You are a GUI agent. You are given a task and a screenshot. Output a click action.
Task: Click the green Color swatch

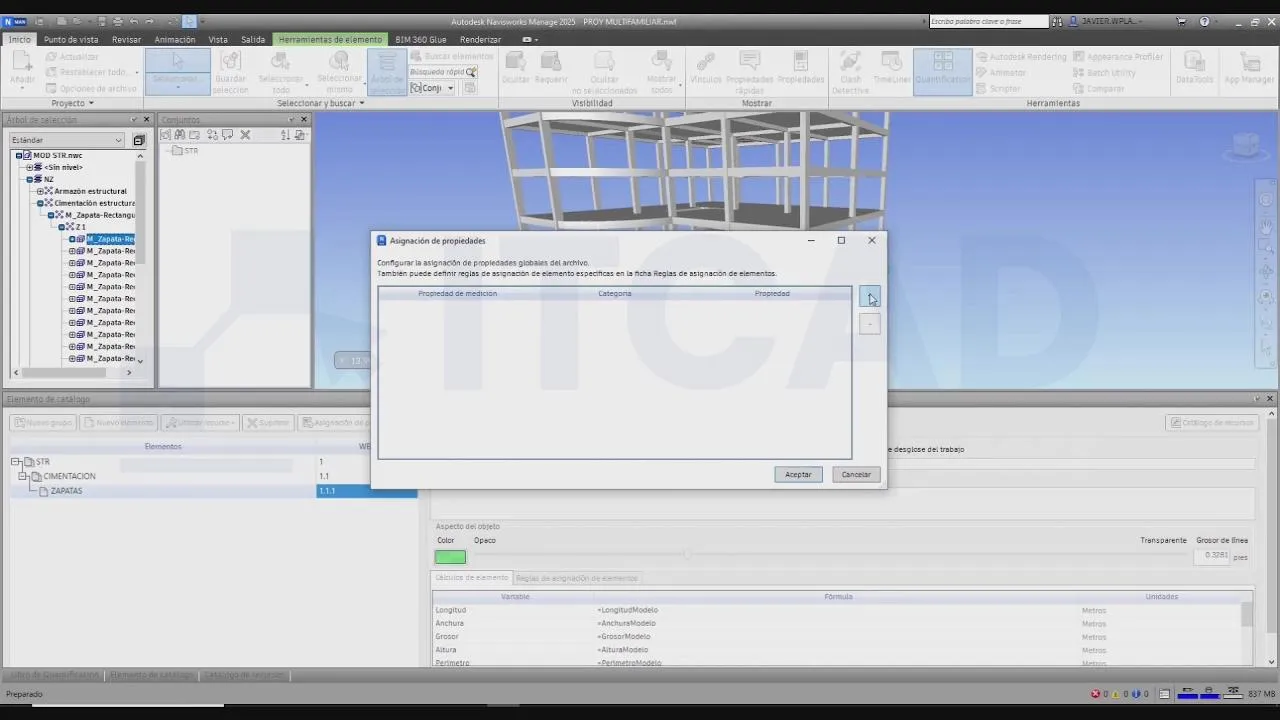(450, 557)
